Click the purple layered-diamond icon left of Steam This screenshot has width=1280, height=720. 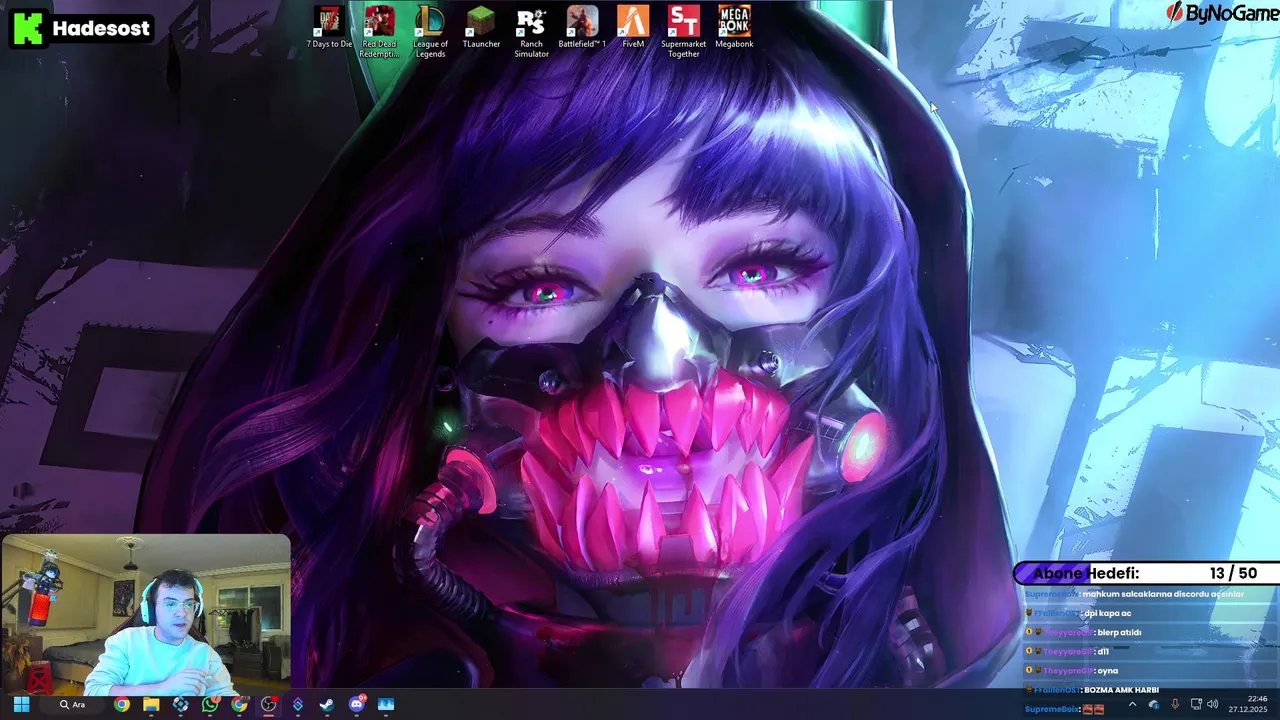pos(298,704)
